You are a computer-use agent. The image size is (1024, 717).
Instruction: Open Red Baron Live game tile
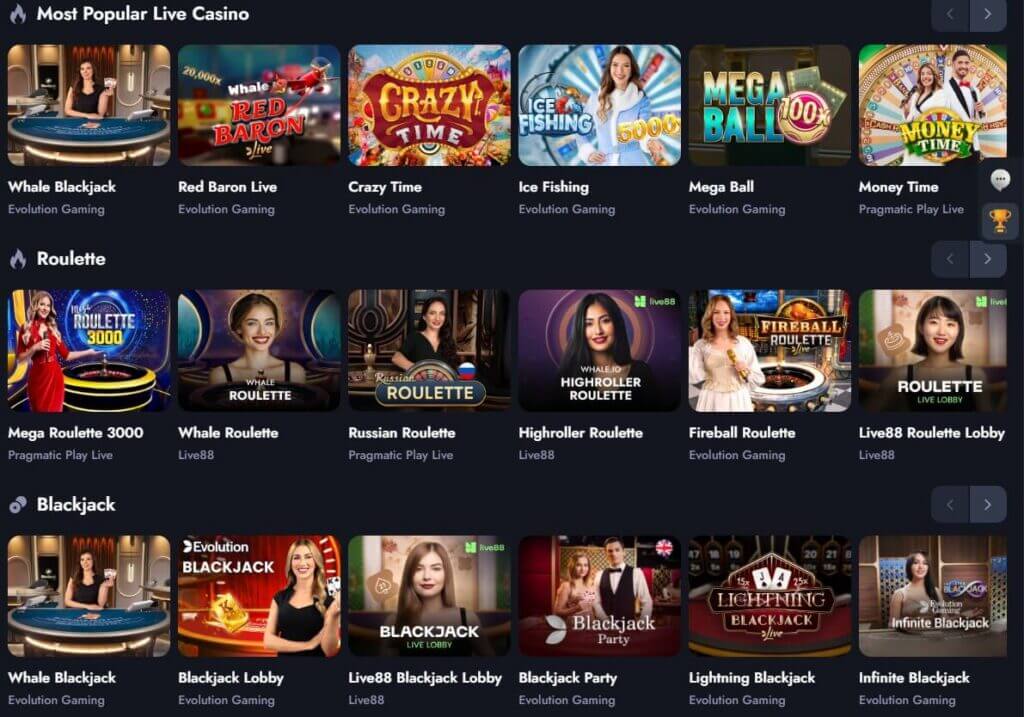[259, 105]
